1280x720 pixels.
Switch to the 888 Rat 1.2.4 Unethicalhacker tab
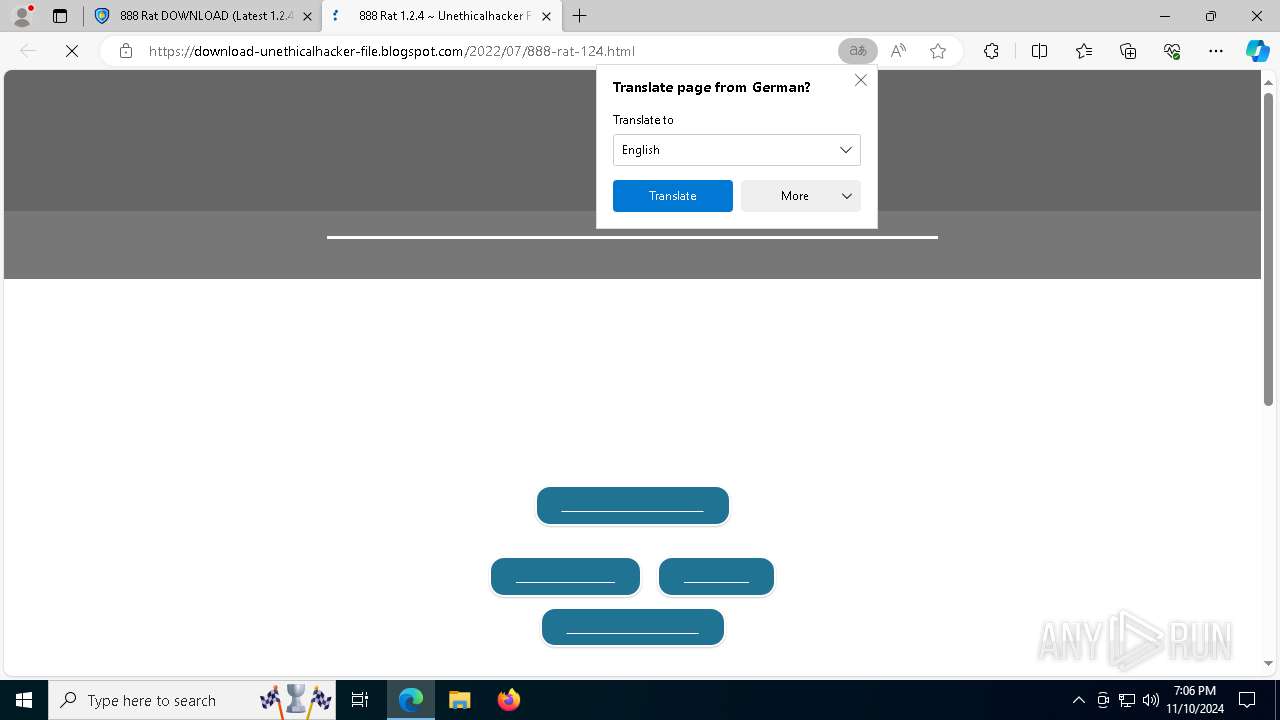(440, 16)
